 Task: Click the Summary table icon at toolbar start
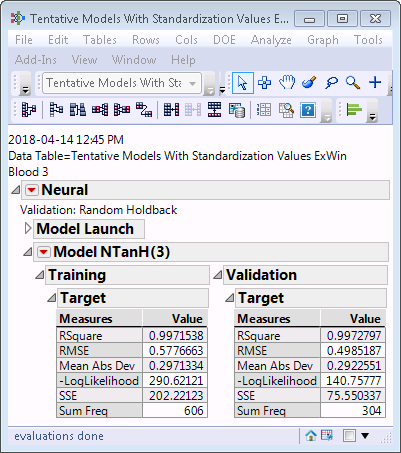pyautogui.click(x=29, y=110)
